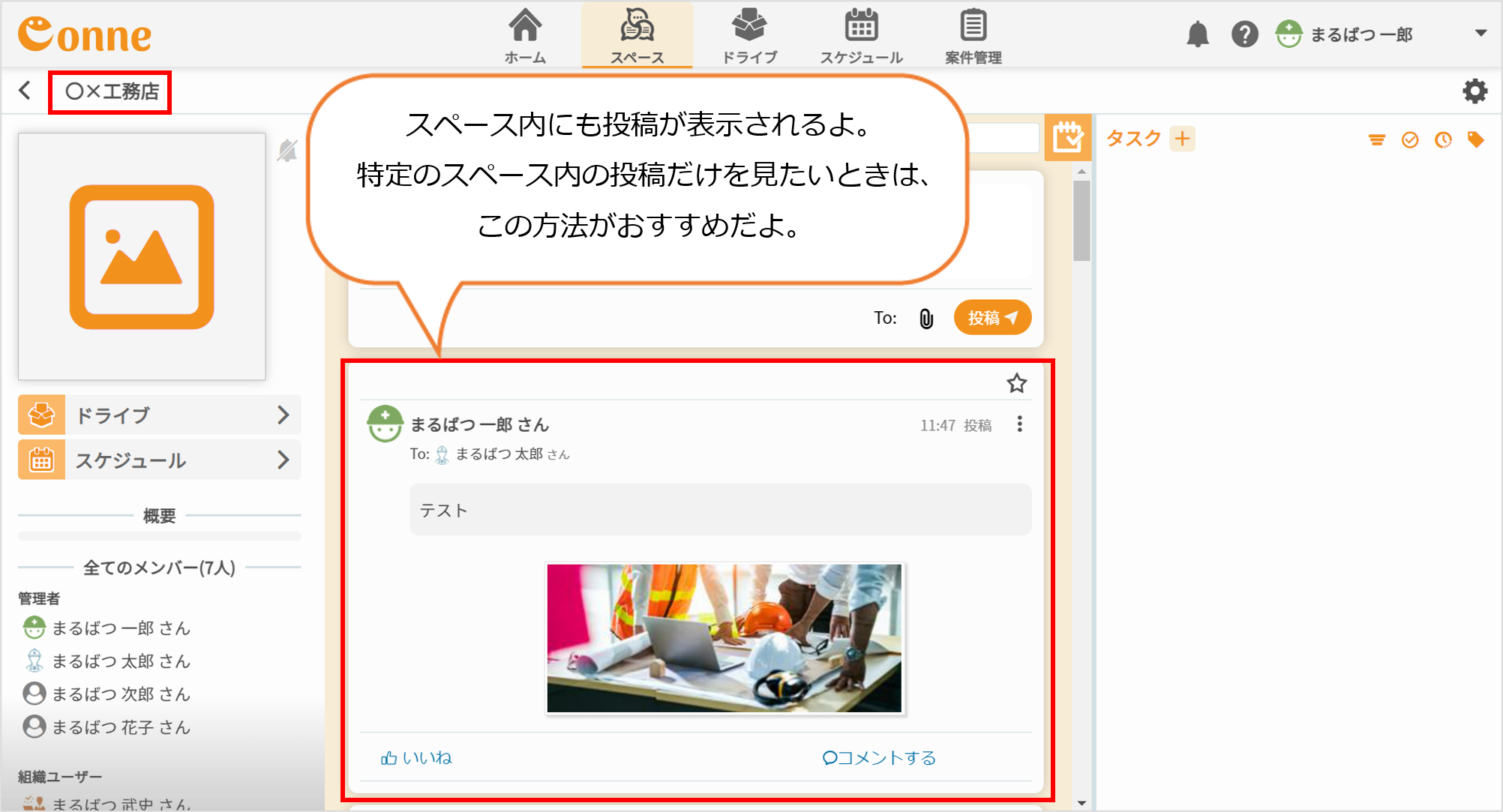
Task: Select member まるばつ 花子 さん in list
Action: coord(106,727)
